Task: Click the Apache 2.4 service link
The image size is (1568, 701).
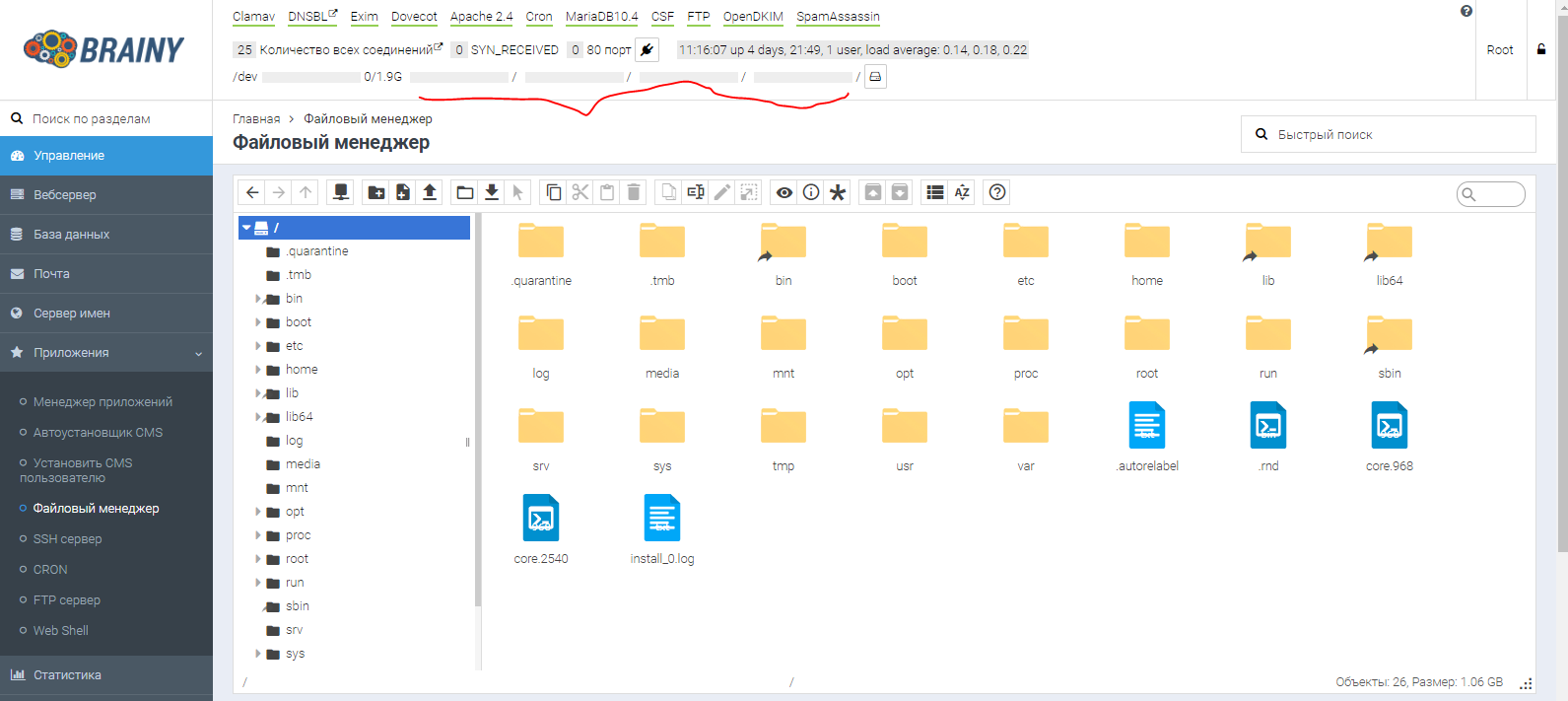Action: (481, 17)
